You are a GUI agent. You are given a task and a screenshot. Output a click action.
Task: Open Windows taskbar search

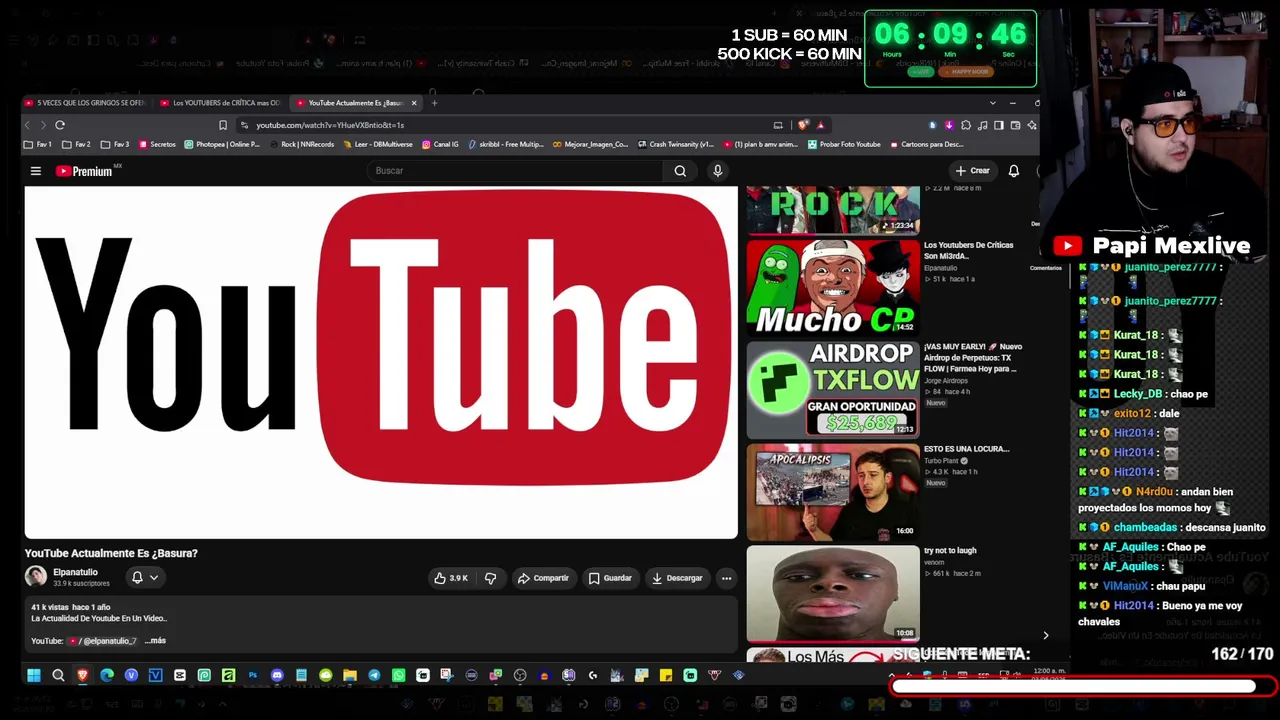point(58,676)
